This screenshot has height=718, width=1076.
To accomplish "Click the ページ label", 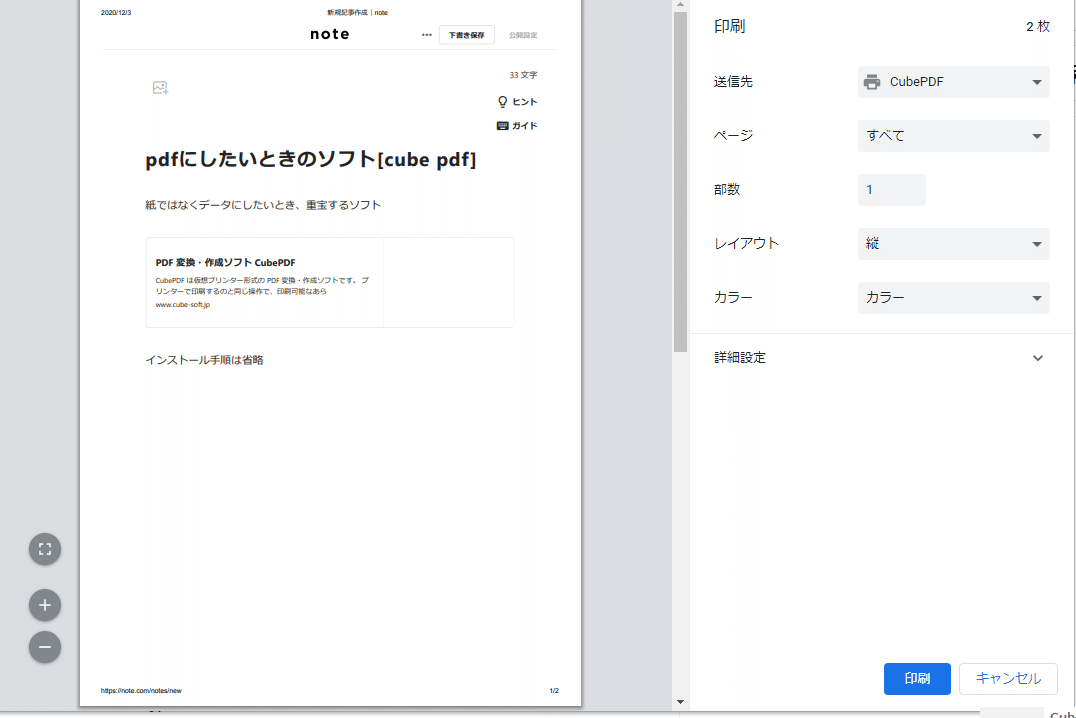I will pos(734,136).
